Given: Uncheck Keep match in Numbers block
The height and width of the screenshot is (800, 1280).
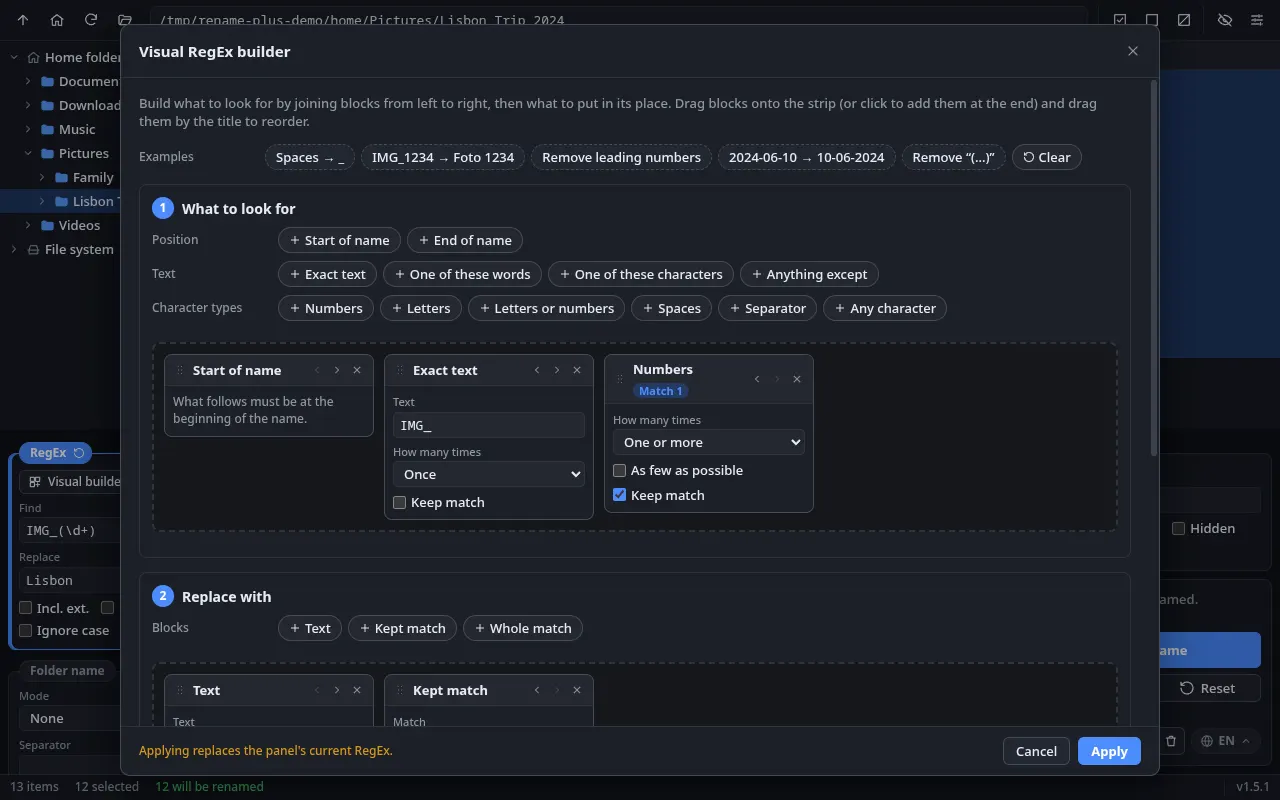Looking at the screenshot, I should (620, 495).
